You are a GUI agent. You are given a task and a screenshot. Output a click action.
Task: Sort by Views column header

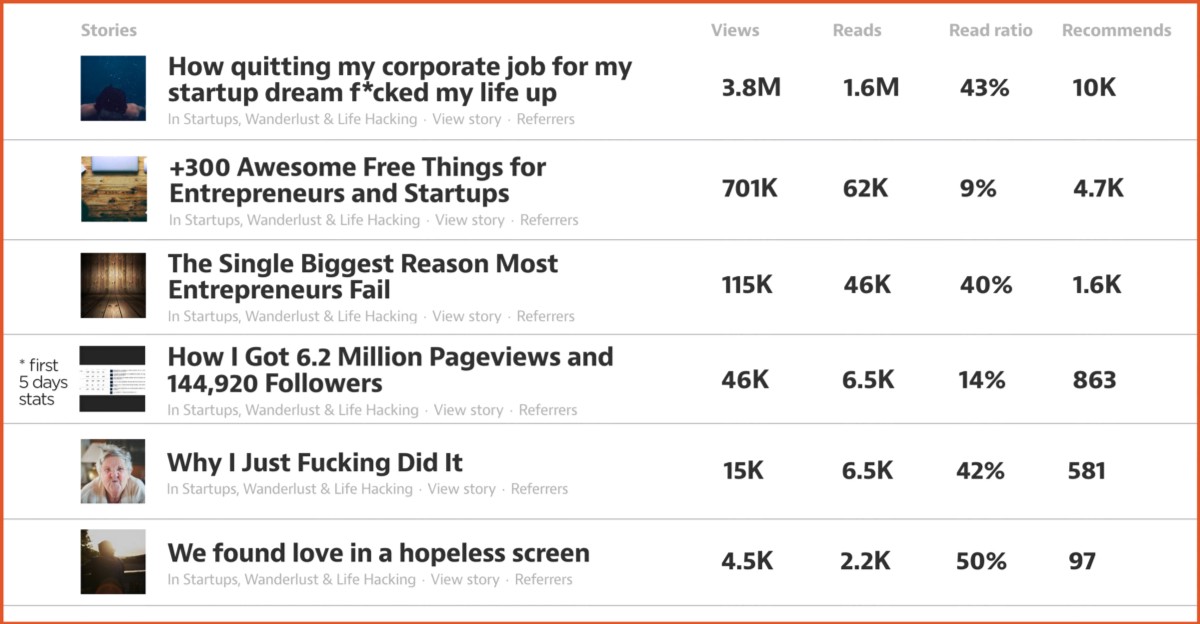pos(735,30)
